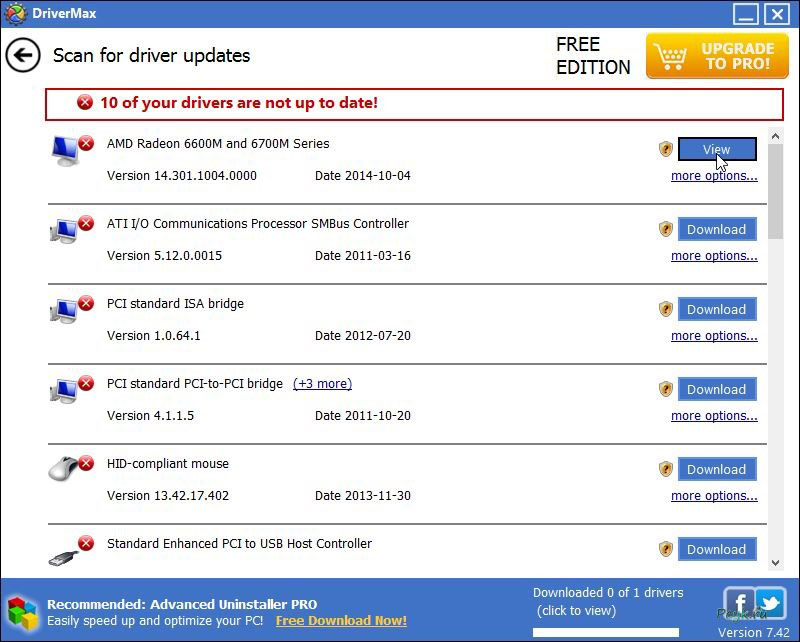Image resolution: width=800 pixels, height=642 pixels.
Task: Minimize the DriverMax window
Action: coord(745,14)
